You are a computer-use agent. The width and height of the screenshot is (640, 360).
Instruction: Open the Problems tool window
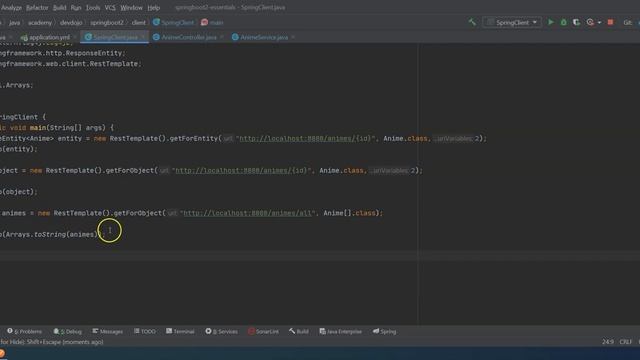pyautogui.click(x=24, y=331)
